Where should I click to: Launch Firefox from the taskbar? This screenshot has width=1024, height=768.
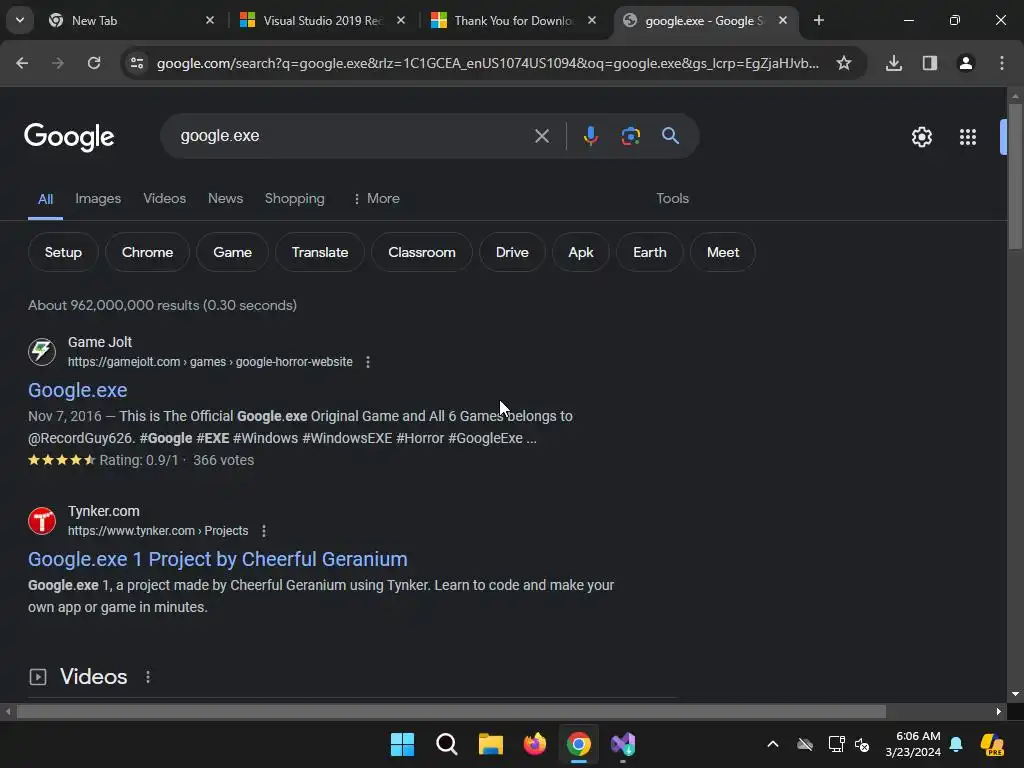coord(535,744)
